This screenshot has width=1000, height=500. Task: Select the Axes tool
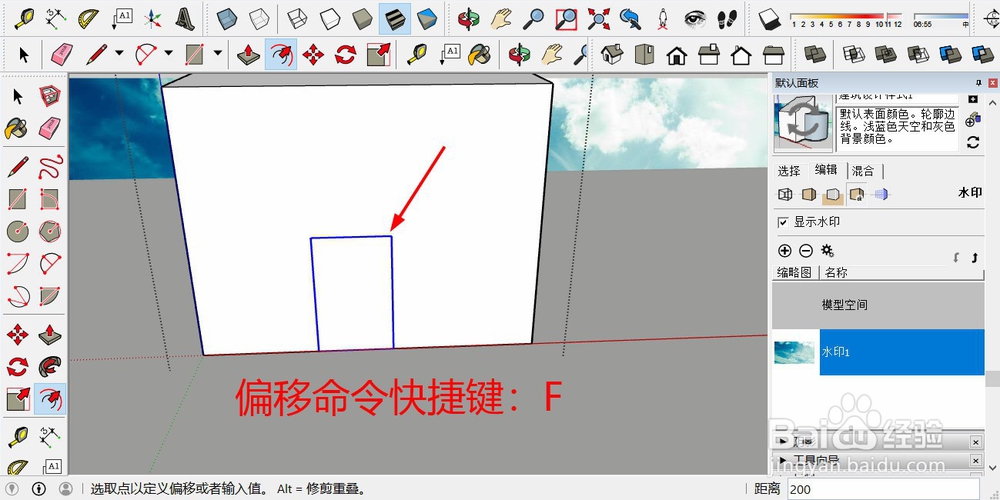(x=152, y=18)
